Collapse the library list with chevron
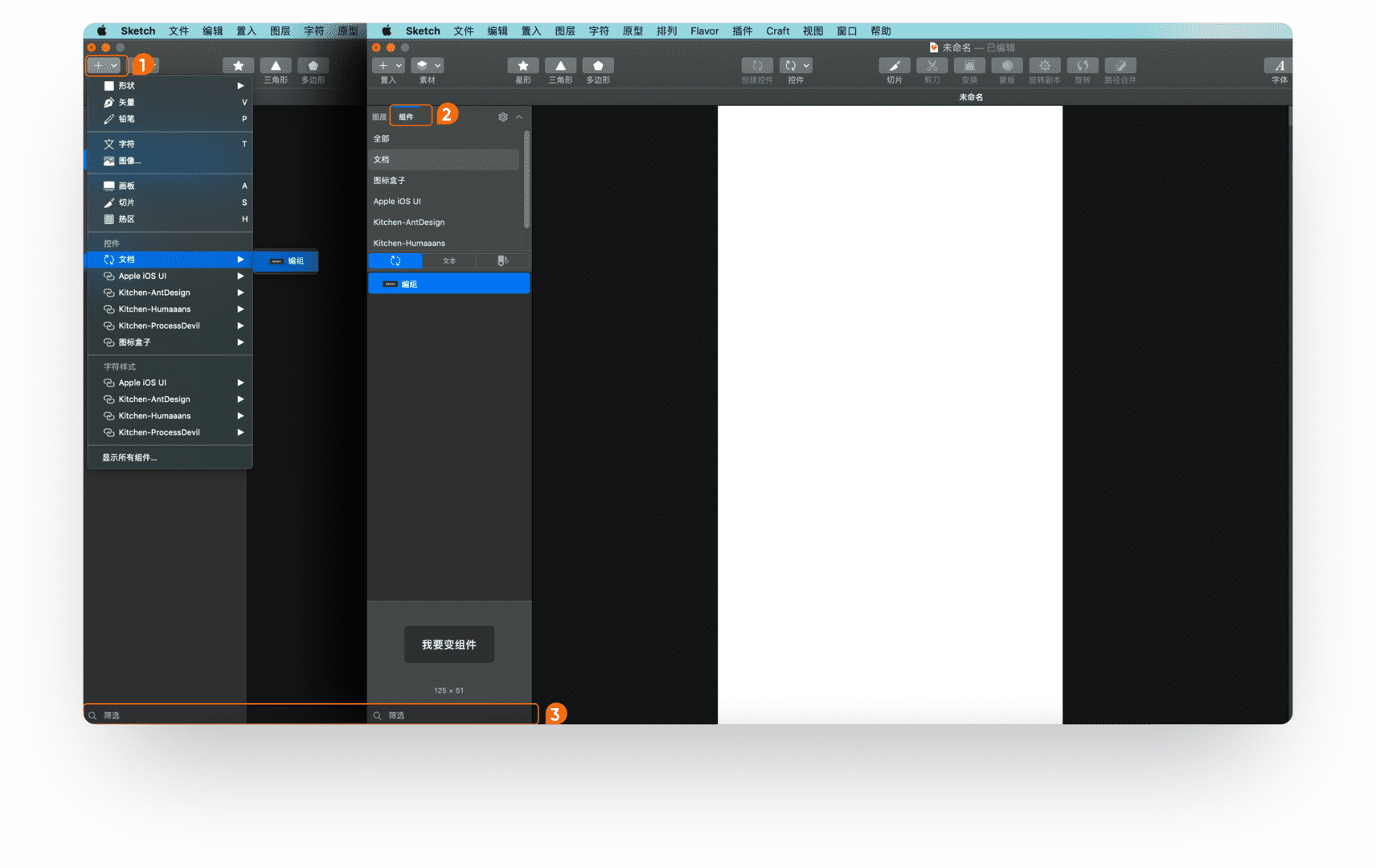 [519, 117]
